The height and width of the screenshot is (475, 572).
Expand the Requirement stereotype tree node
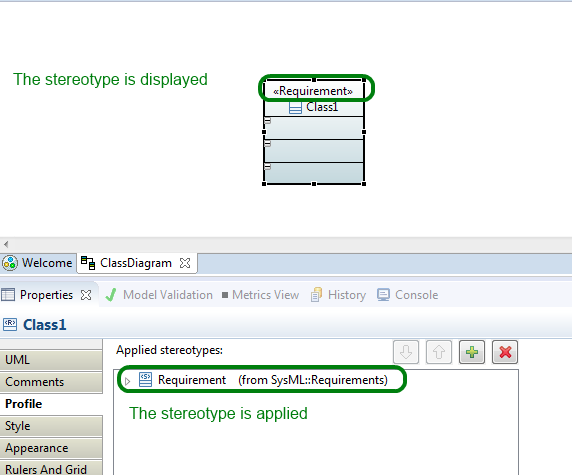click(127, 381)
